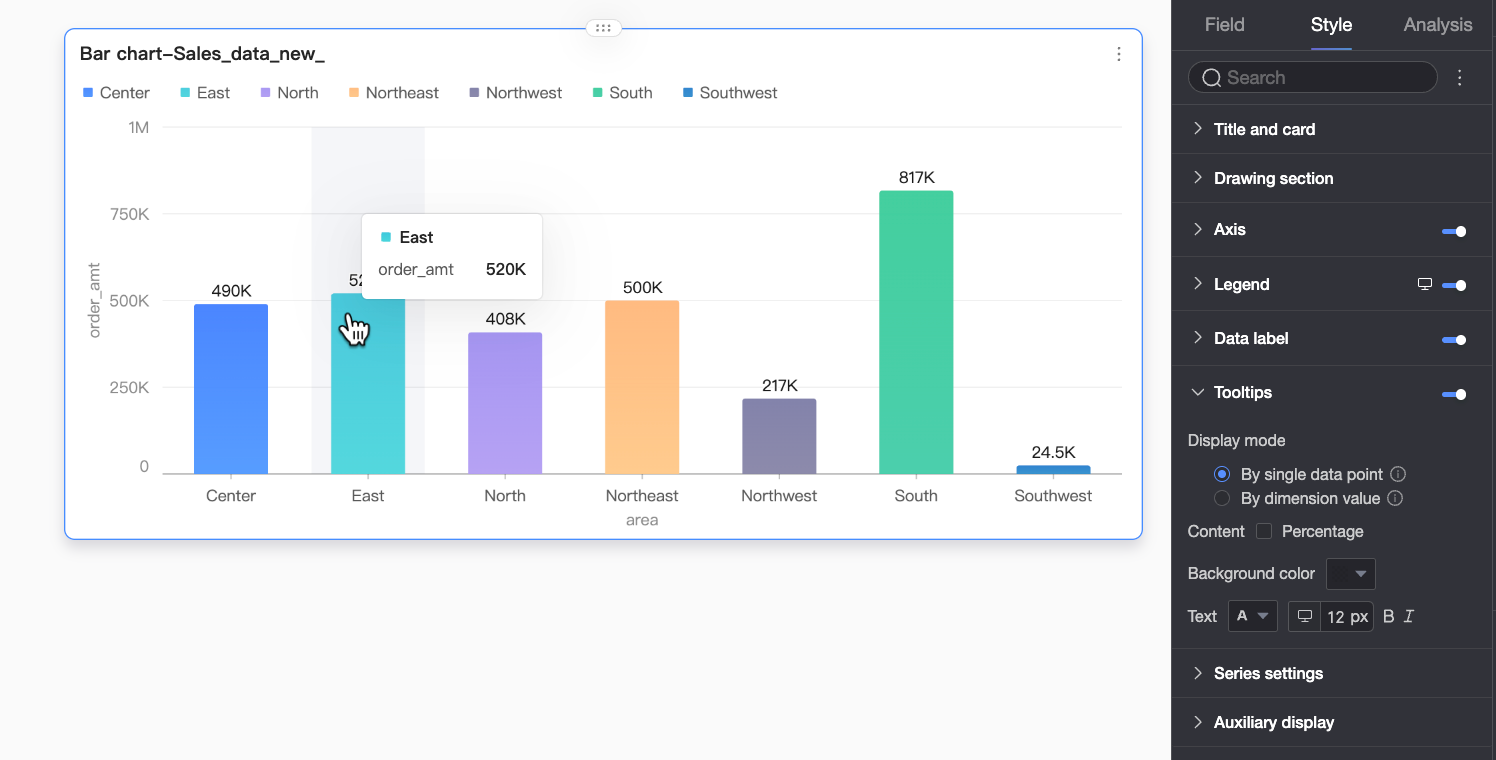Click the monitor icon in the Legend row

1425,284
